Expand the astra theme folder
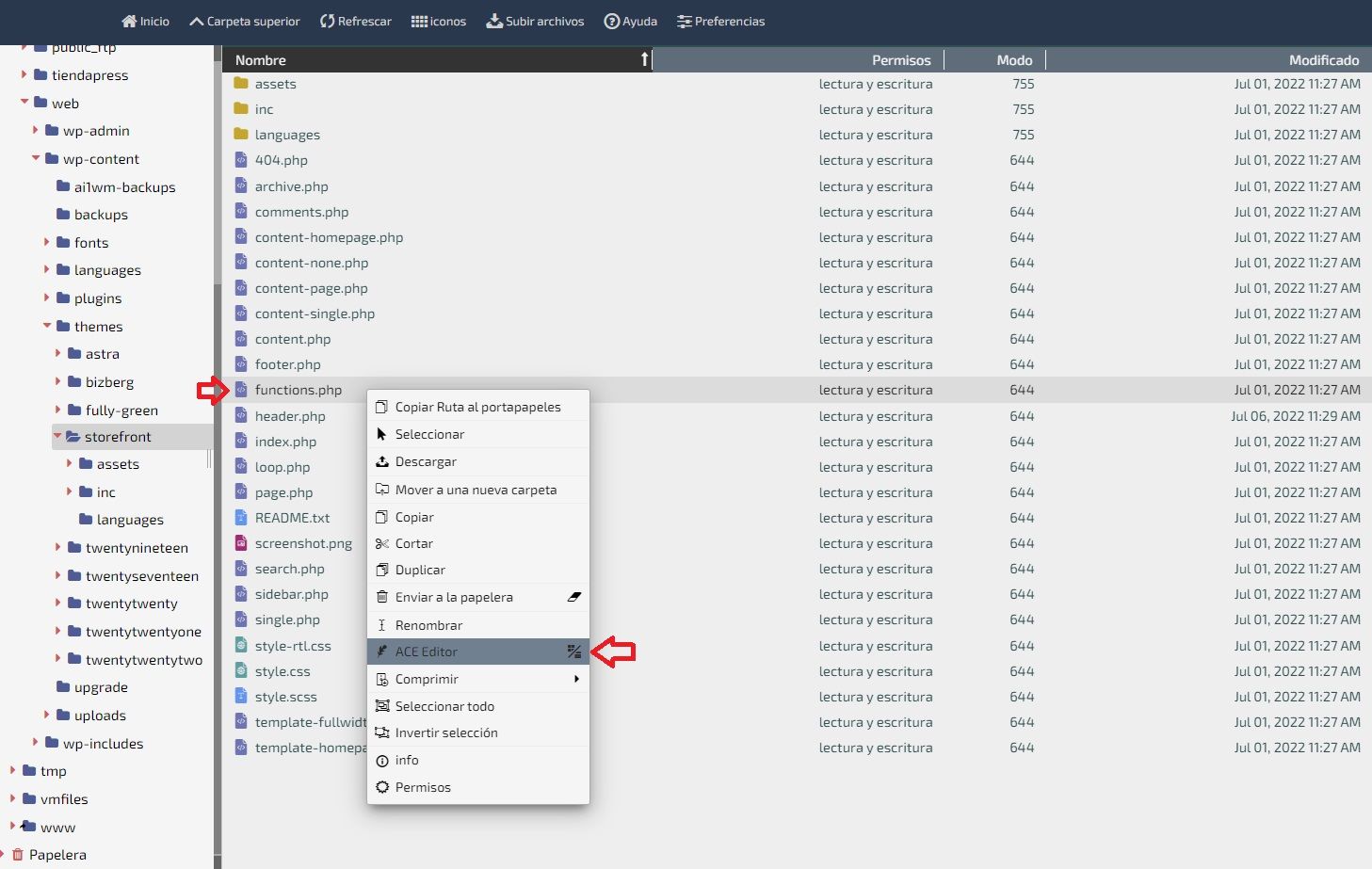Viewport: 1372px width, 869px height. 58,353
